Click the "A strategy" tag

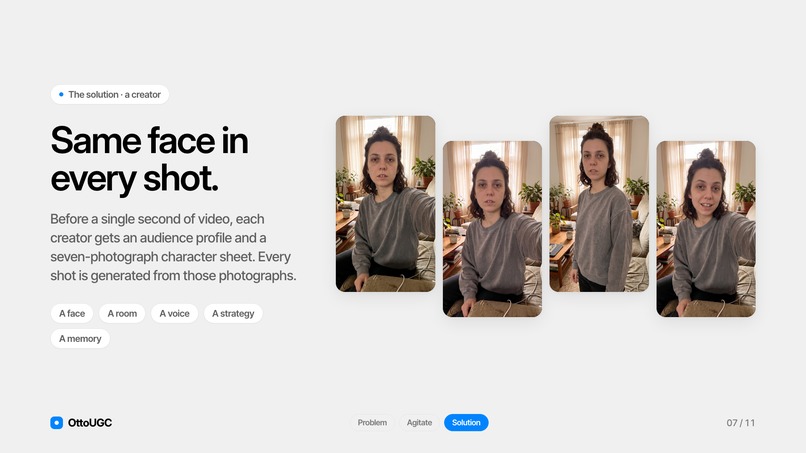(x=233, y=313)
